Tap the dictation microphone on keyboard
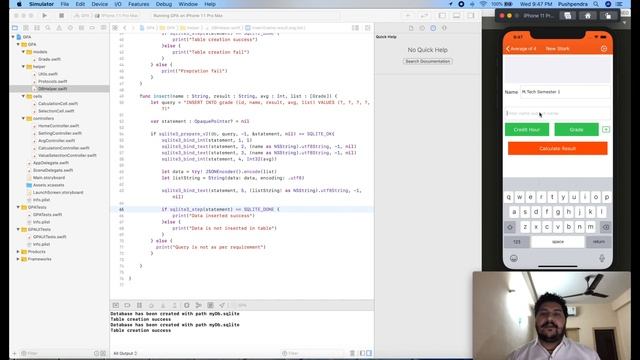Screen dimensions: 640x360 (602, 258)
